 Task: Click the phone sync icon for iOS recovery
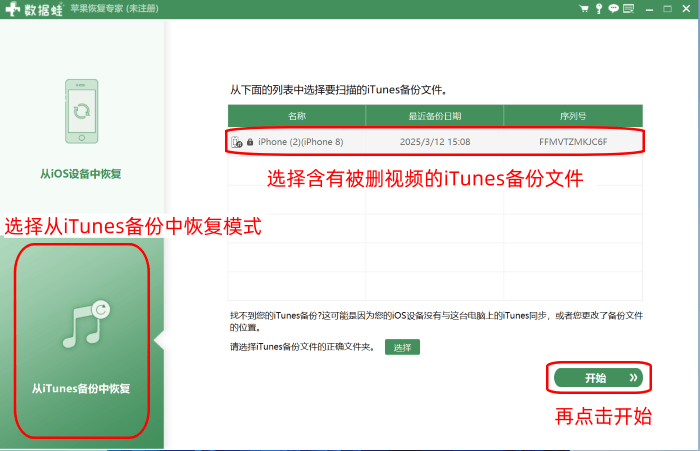point(81,109)
